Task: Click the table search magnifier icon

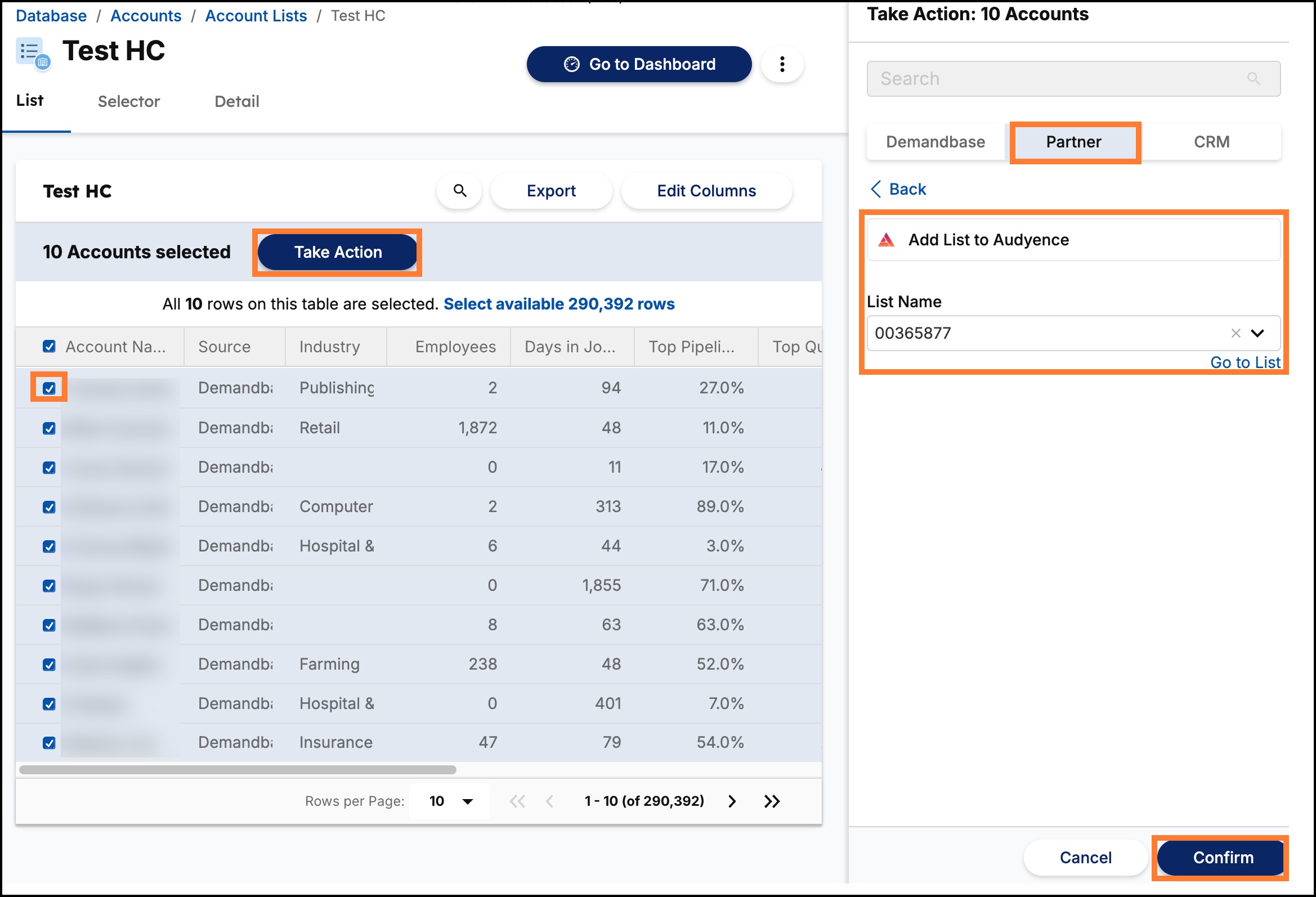Action: pyautogui.click(x=460, y=191)
